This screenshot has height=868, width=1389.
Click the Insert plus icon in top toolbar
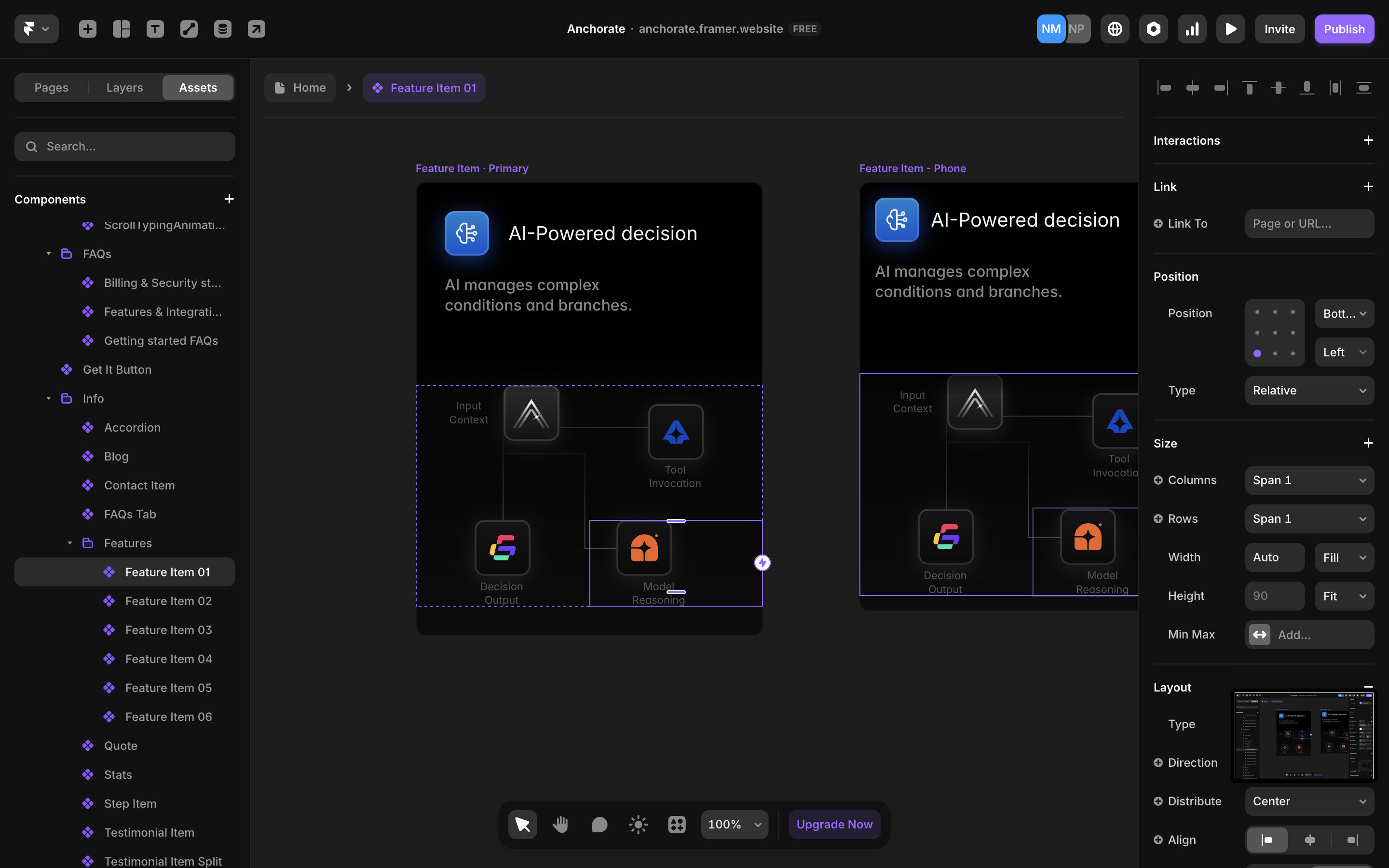[x=87, y=29]
